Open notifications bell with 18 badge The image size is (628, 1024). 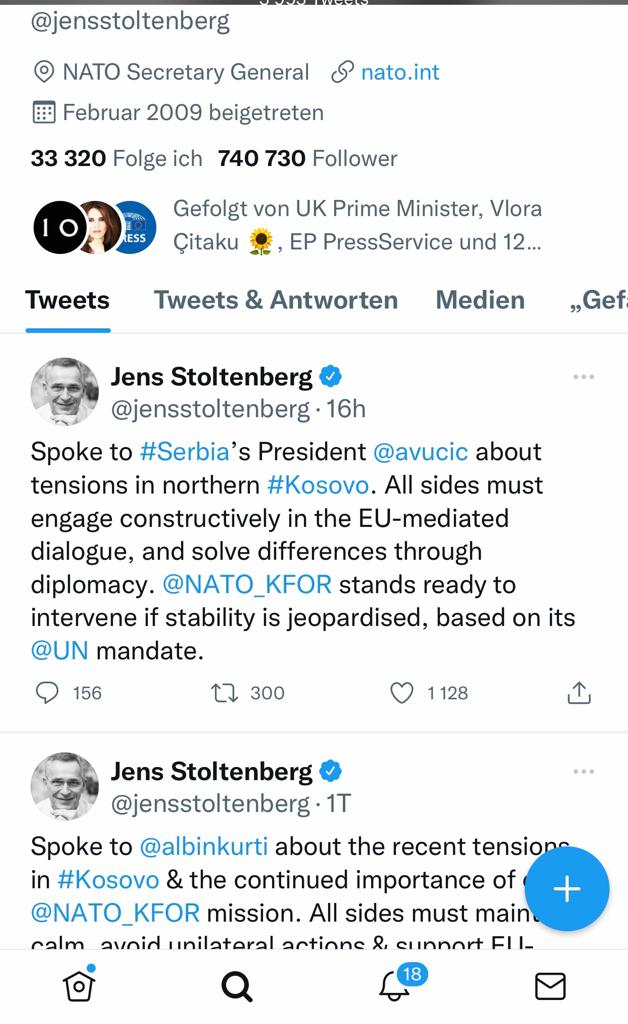[x=395, y=986]
